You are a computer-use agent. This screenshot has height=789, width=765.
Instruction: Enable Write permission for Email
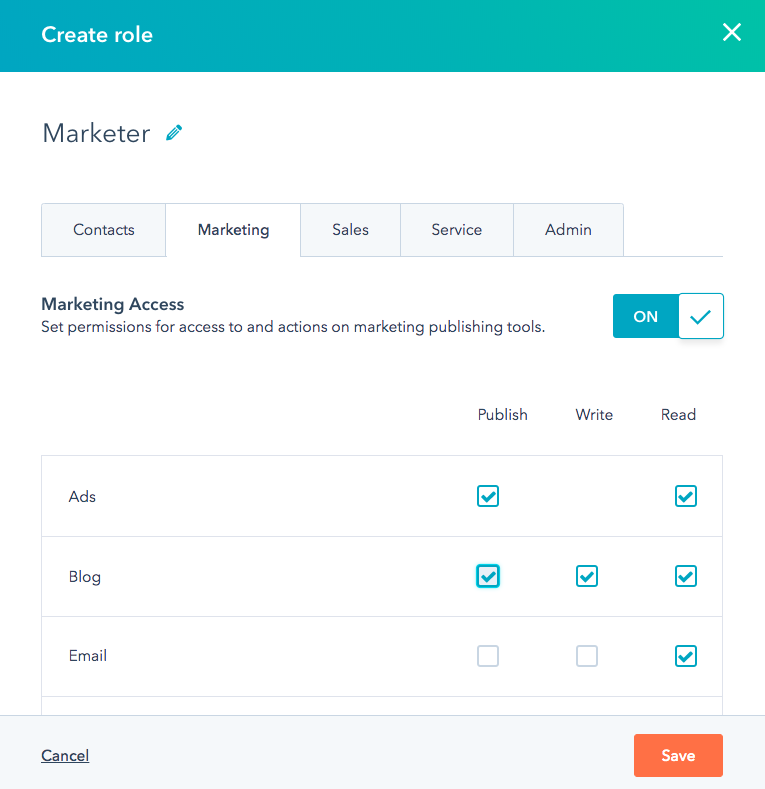[x=587, y=656]
